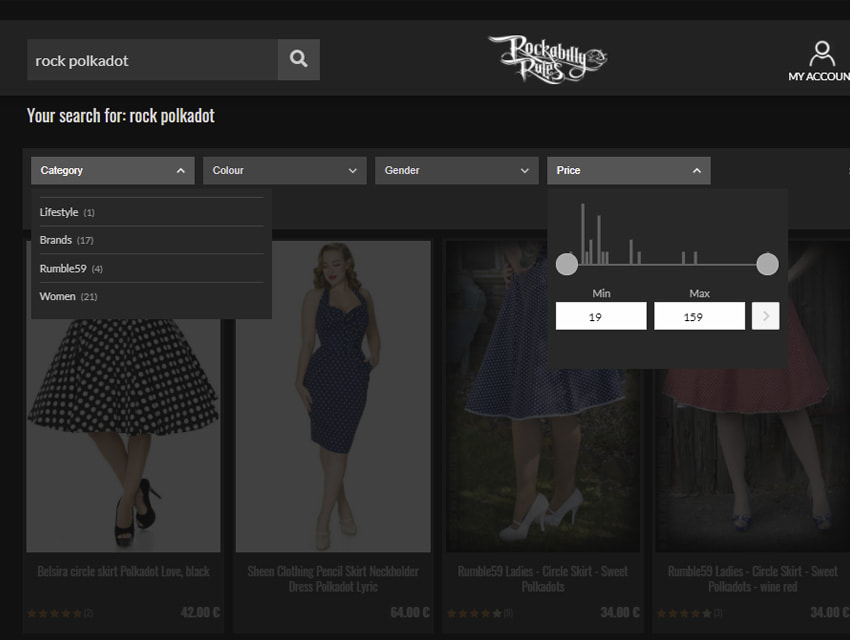Open the Belsira circle skirt Polkadot Love product

pos(123,571)
